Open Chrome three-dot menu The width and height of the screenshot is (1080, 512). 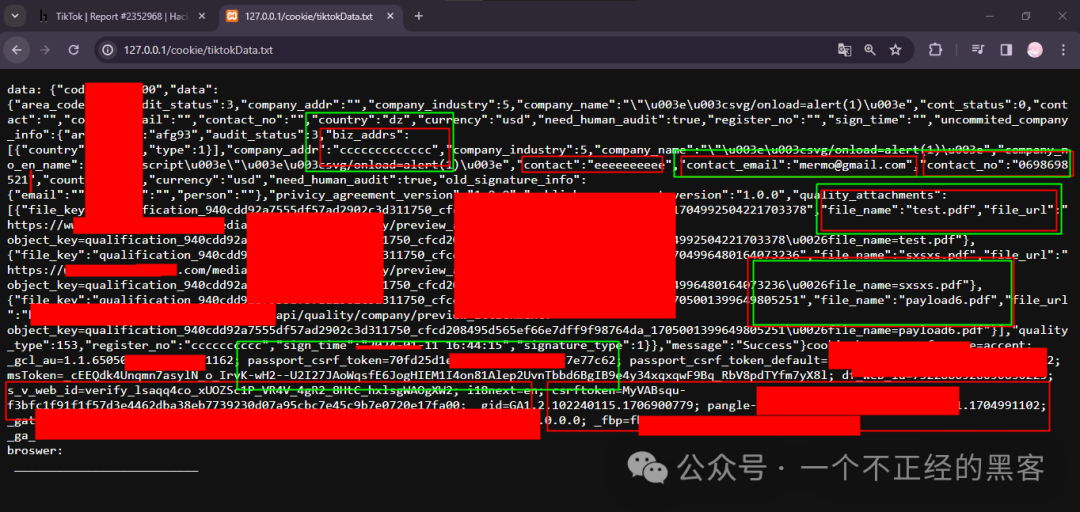(x=1062, y=50)
